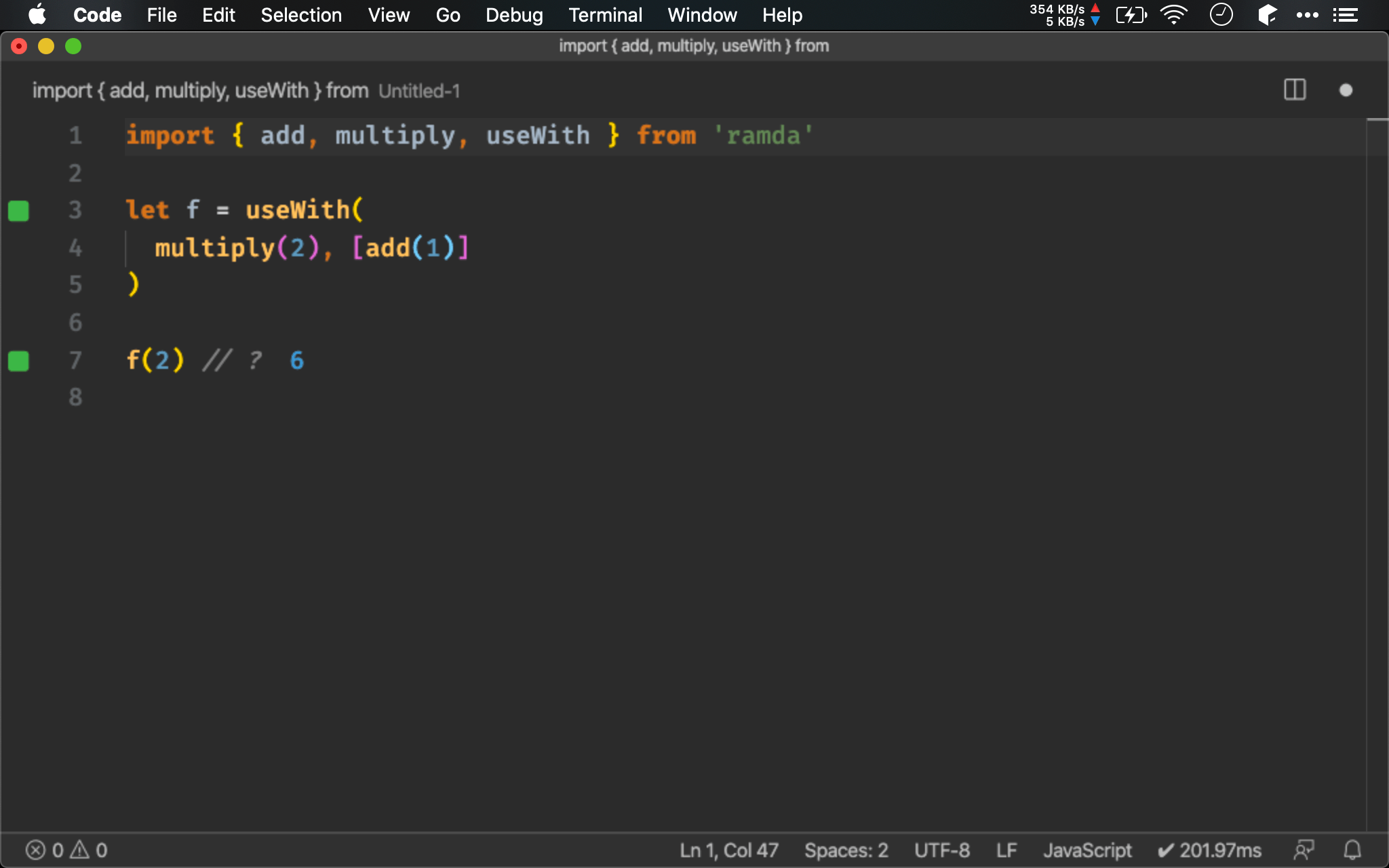
Task: Click the 'ramda' string on line 1
Action: tap(763, 136)
